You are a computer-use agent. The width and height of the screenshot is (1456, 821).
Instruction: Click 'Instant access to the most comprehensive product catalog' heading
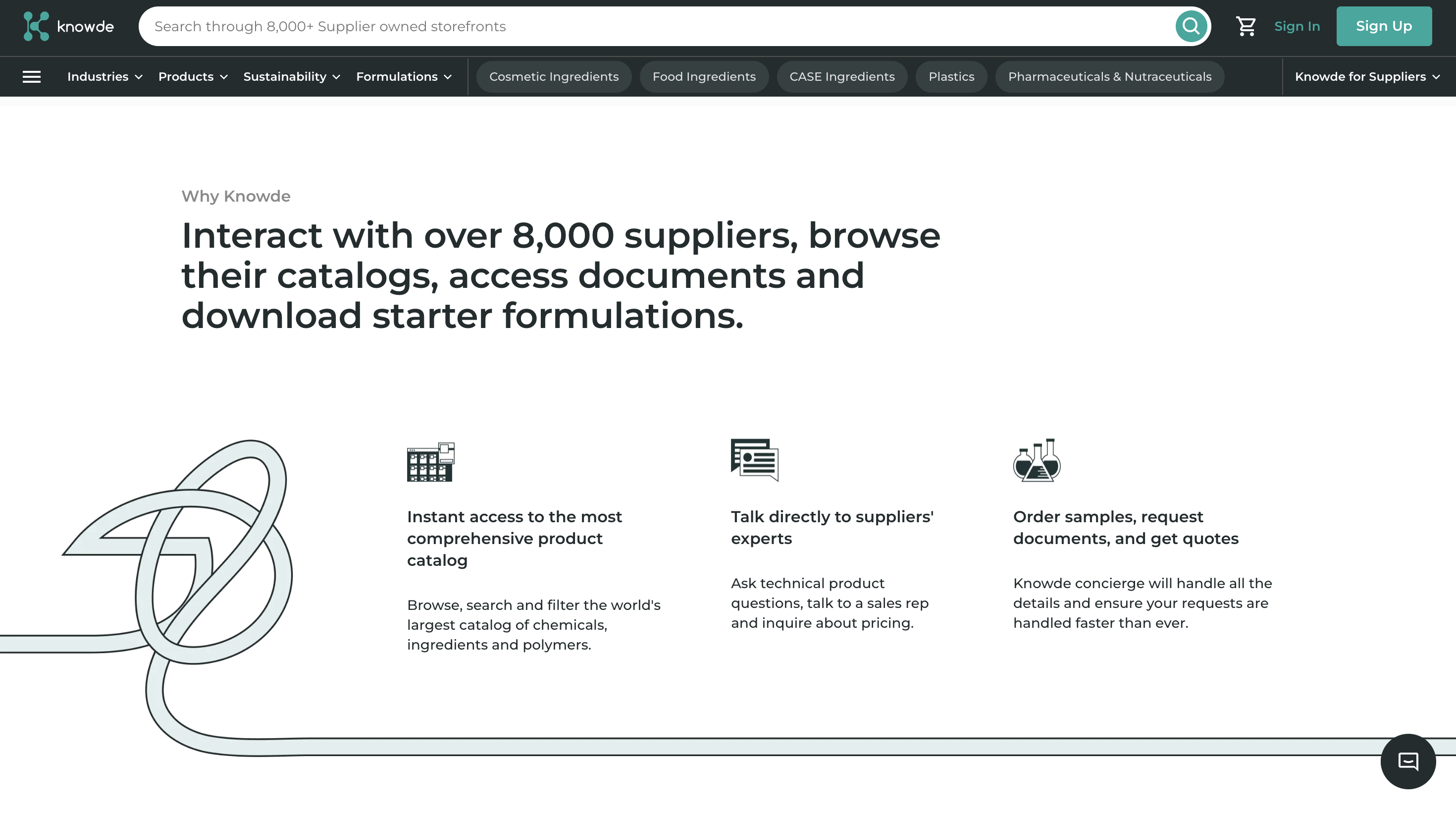point(515,538)
